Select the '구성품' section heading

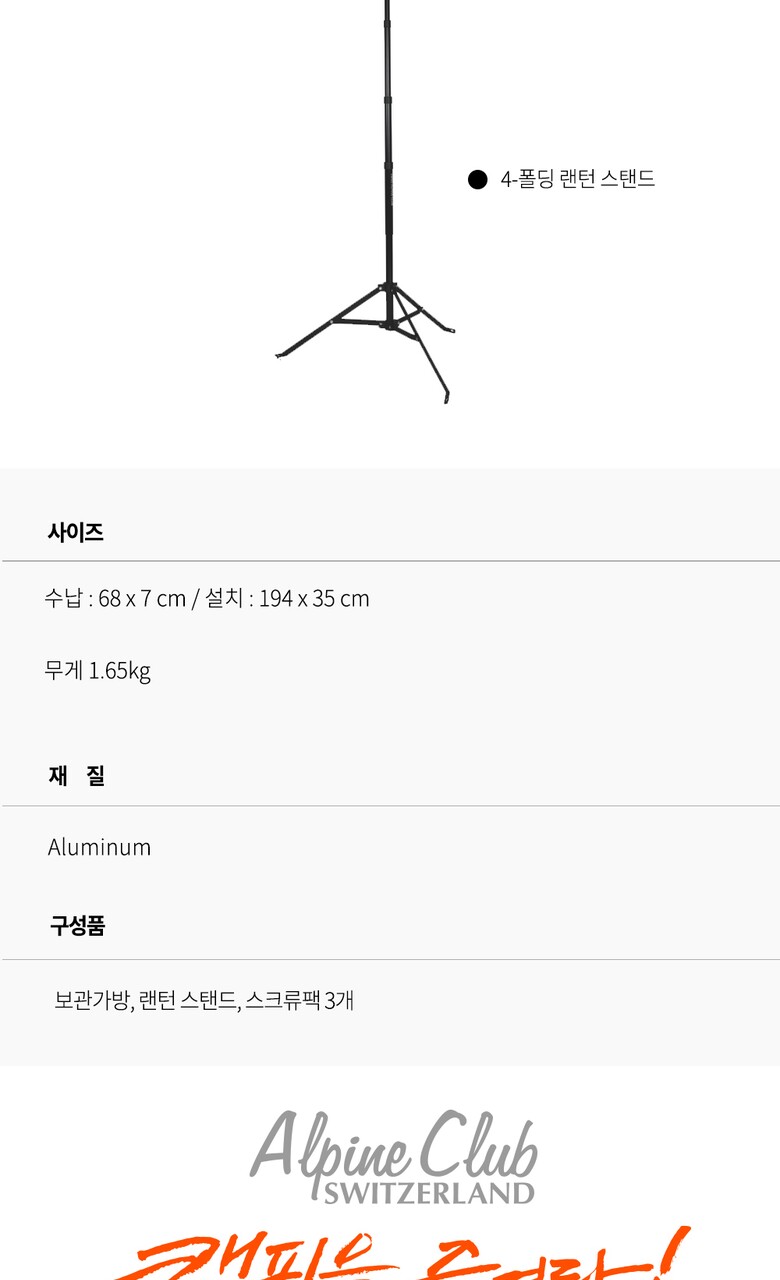(77, 926)
